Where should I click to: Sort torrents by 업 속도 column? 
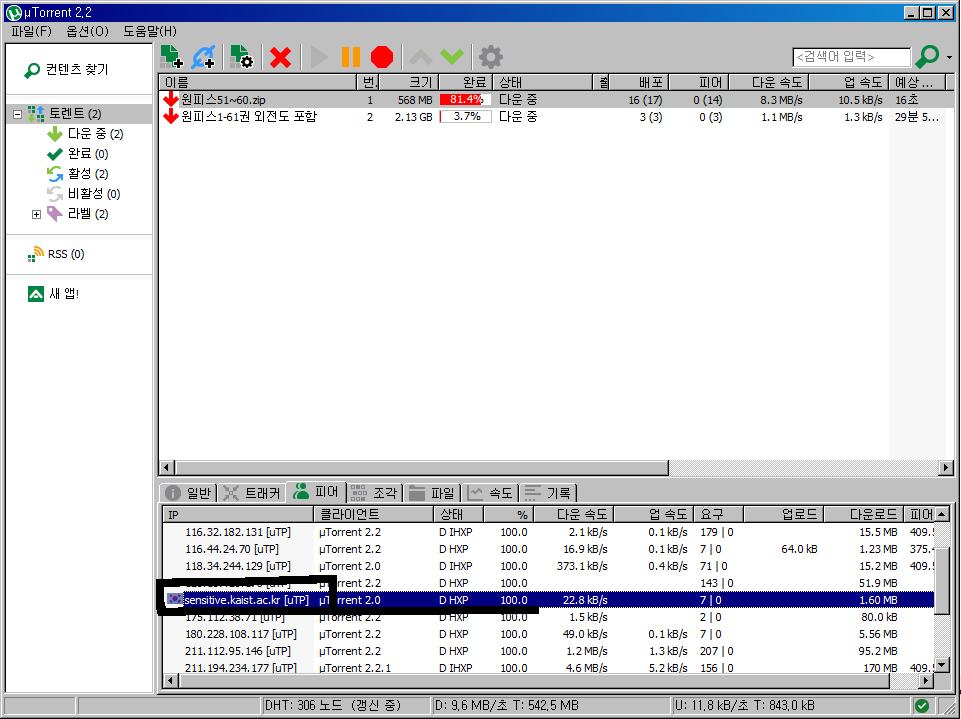[849, 82]
